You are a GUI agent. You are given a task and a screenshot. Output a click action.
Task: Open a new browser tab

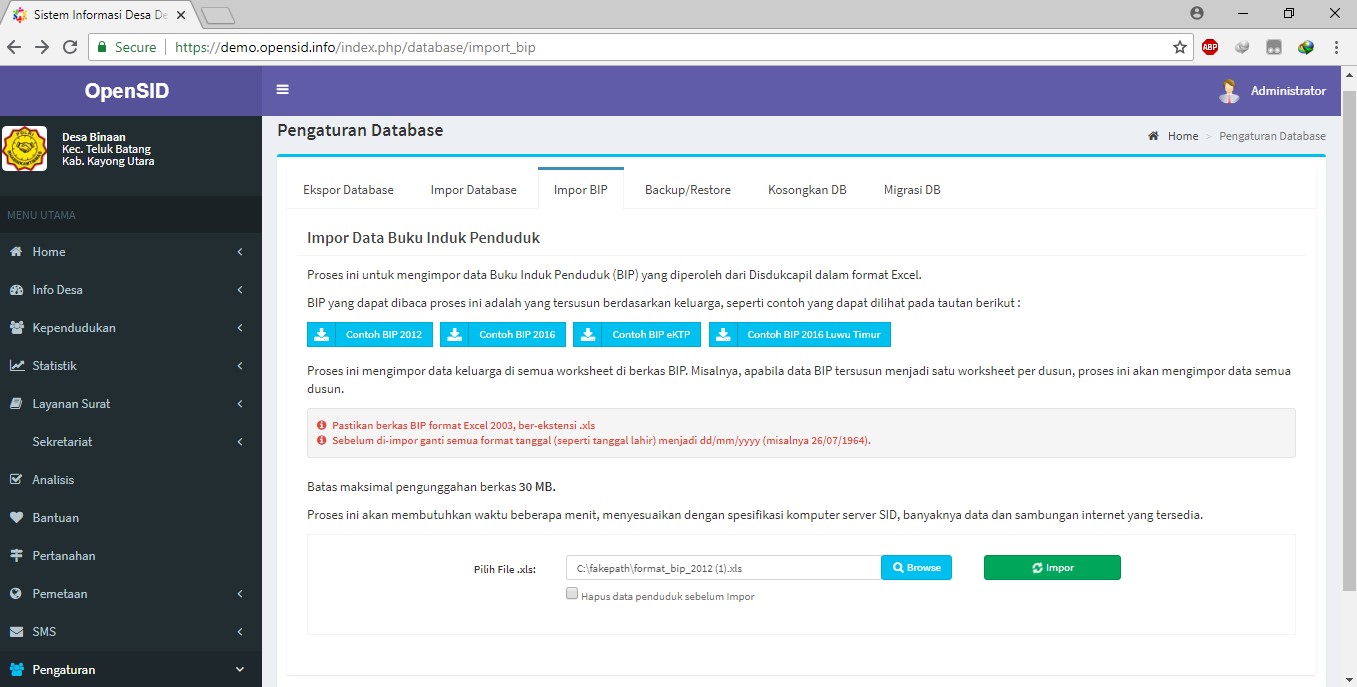pos(217,16)
